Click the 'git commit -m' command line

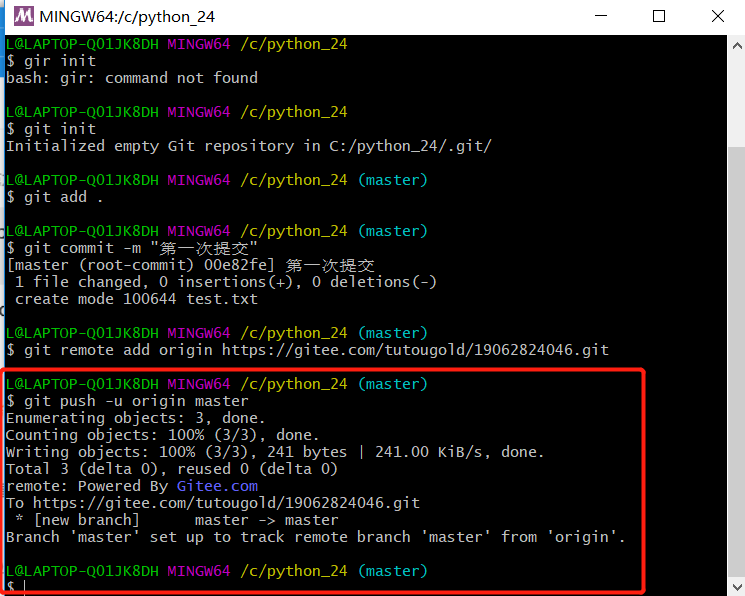click(x=132, y=248)
